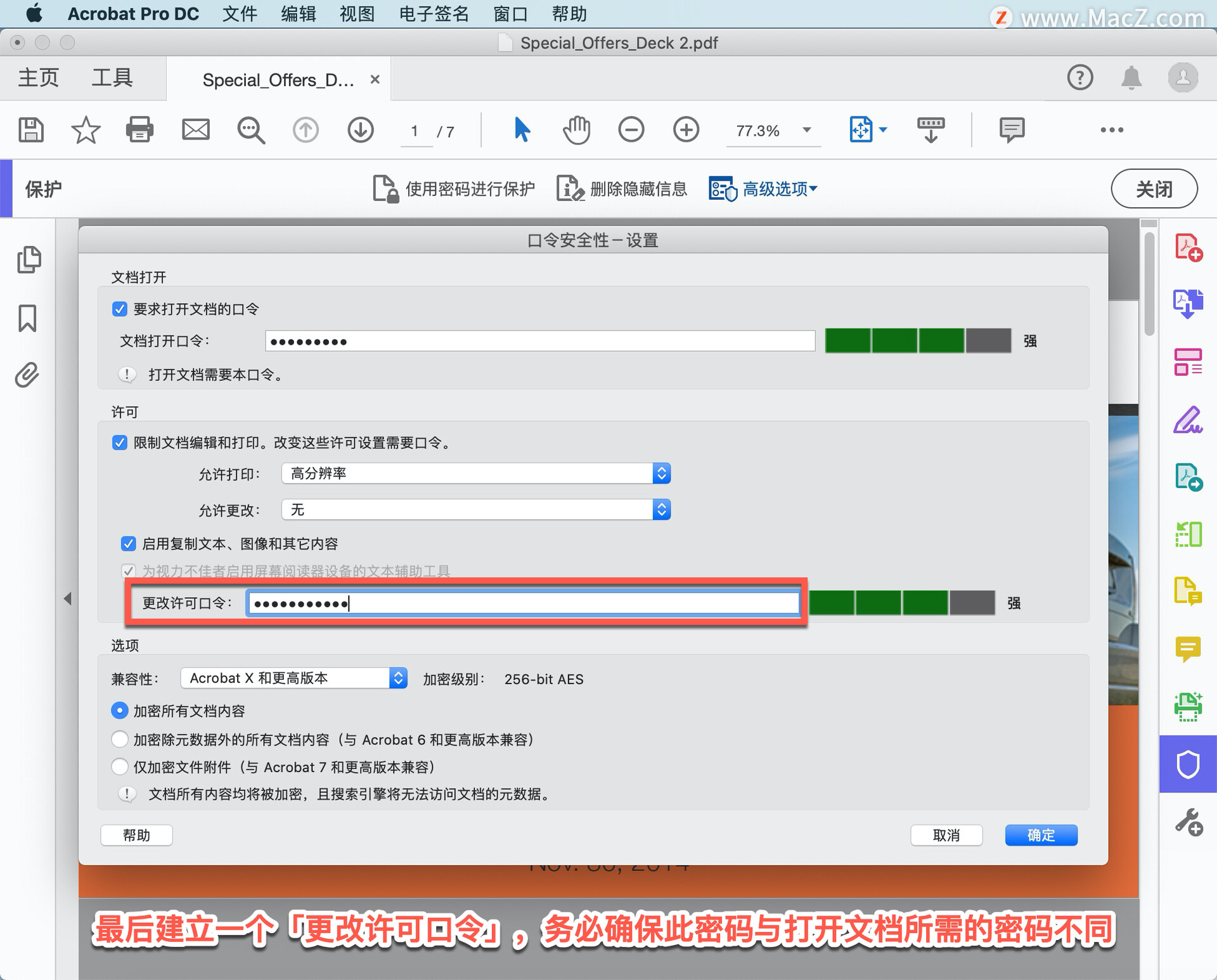This screenshot has height=980, width=1217.
Task: Open the 允许打印 dropdown
Action: point(476,474)
